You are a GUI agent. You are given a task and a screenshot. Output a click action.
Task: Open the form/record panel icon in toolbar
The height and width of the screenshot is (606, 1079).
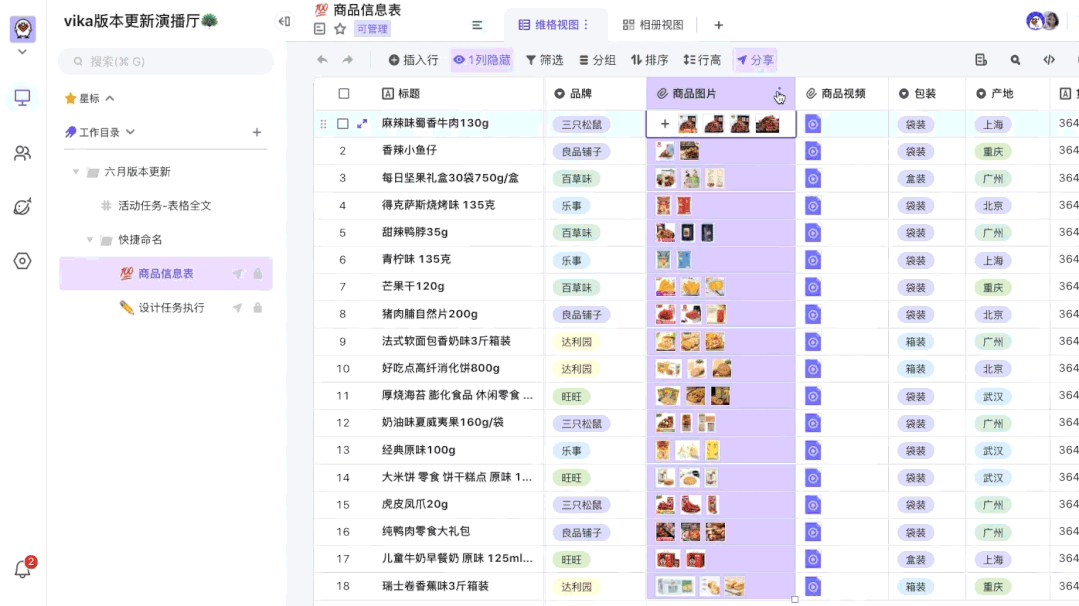coord(981,60)
